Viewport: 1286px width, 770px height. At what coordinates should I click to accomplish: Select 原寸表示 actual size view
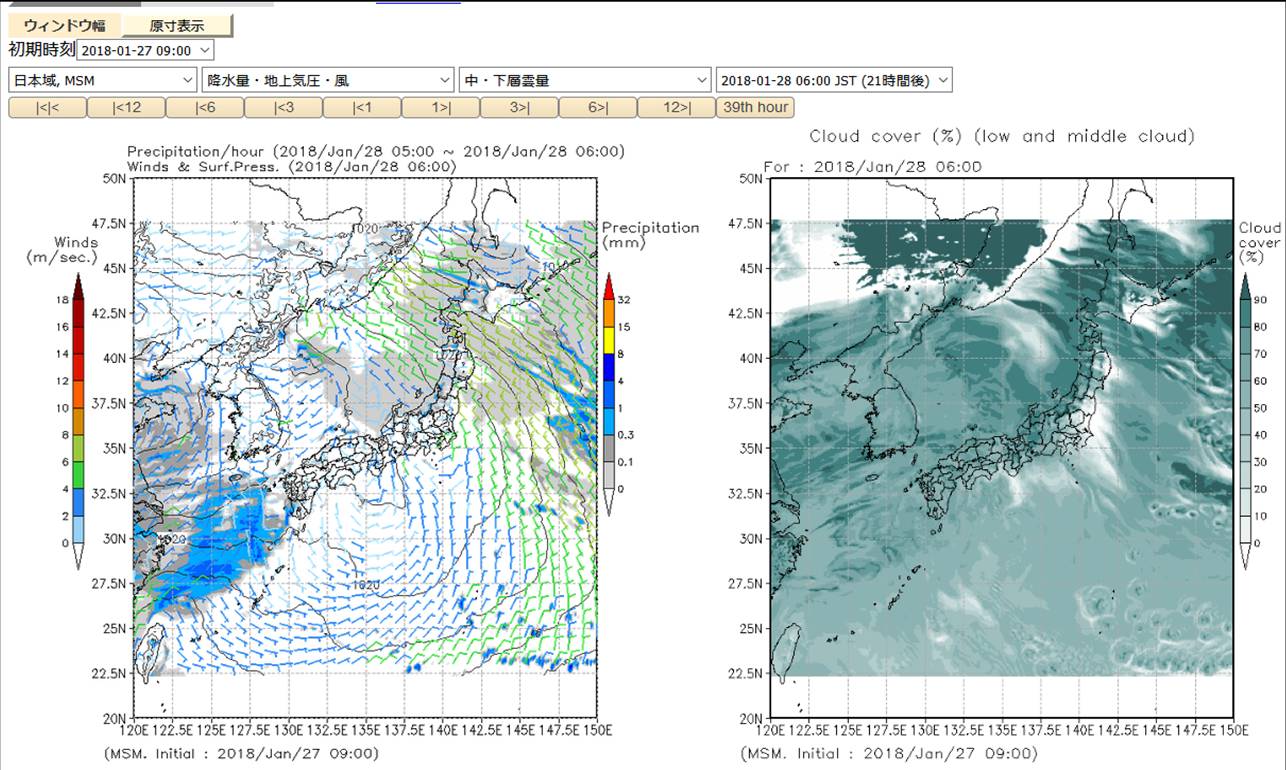177,26
